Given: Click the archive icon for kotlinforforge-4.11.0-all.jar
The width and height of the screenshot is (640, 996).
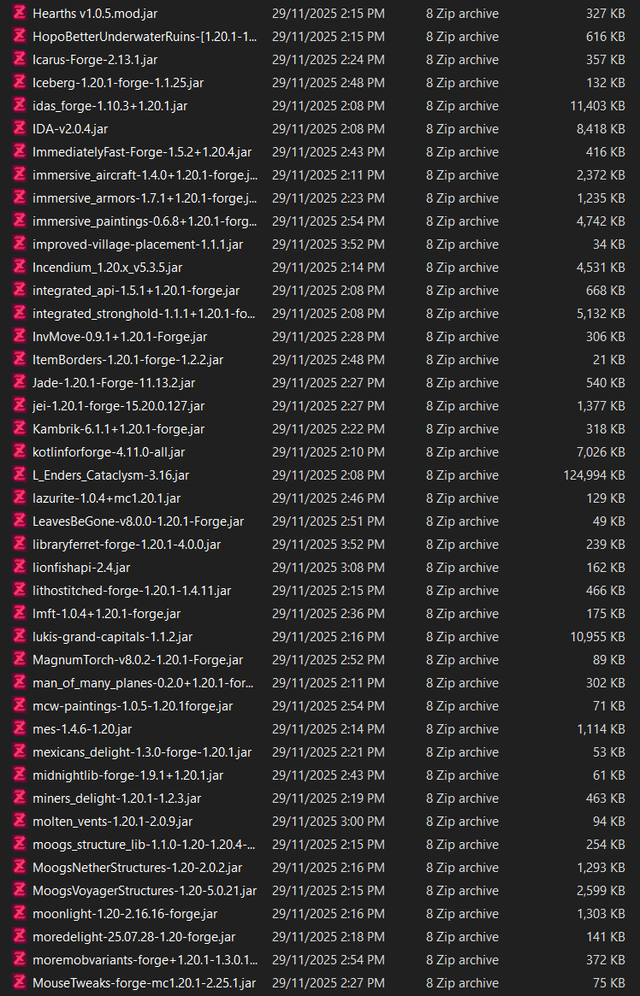Looking at the screenshot, I should (19, 453).
